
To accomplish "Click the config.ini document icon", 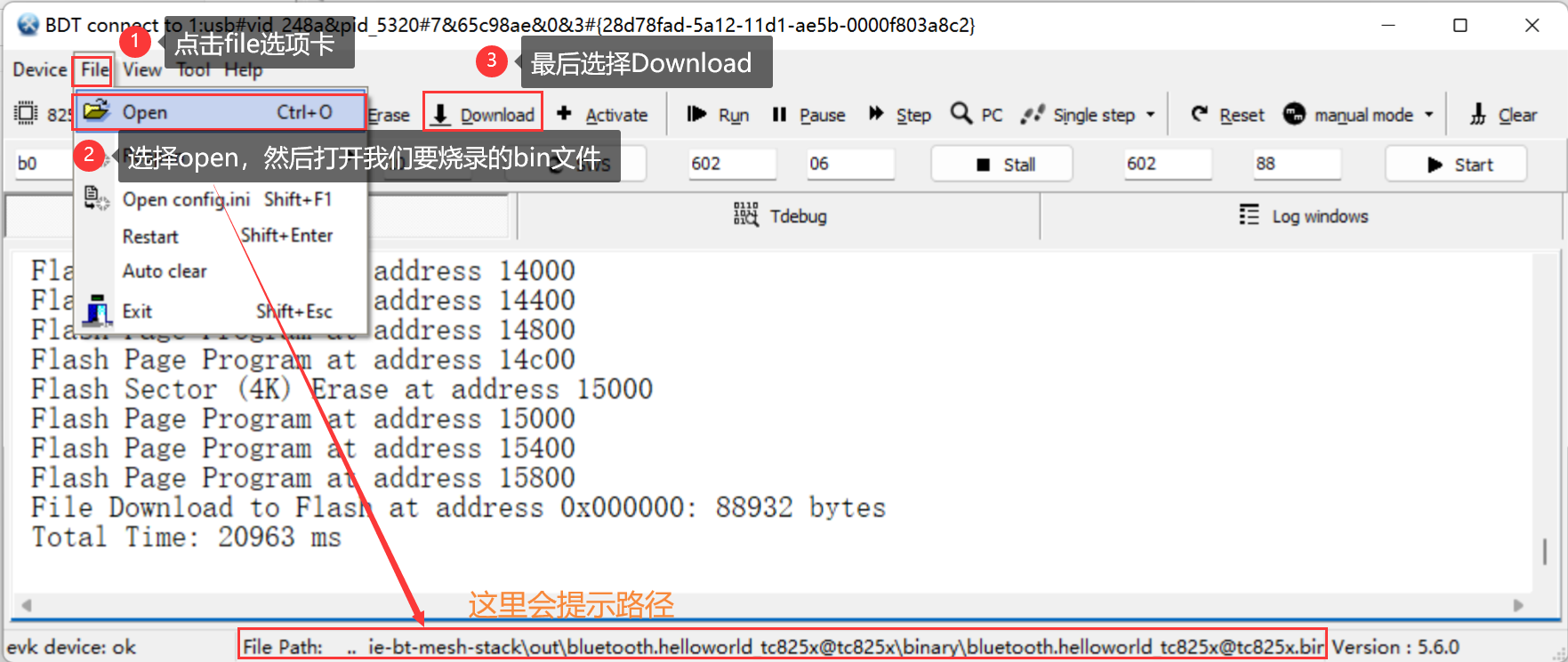I will coord(96,198).
